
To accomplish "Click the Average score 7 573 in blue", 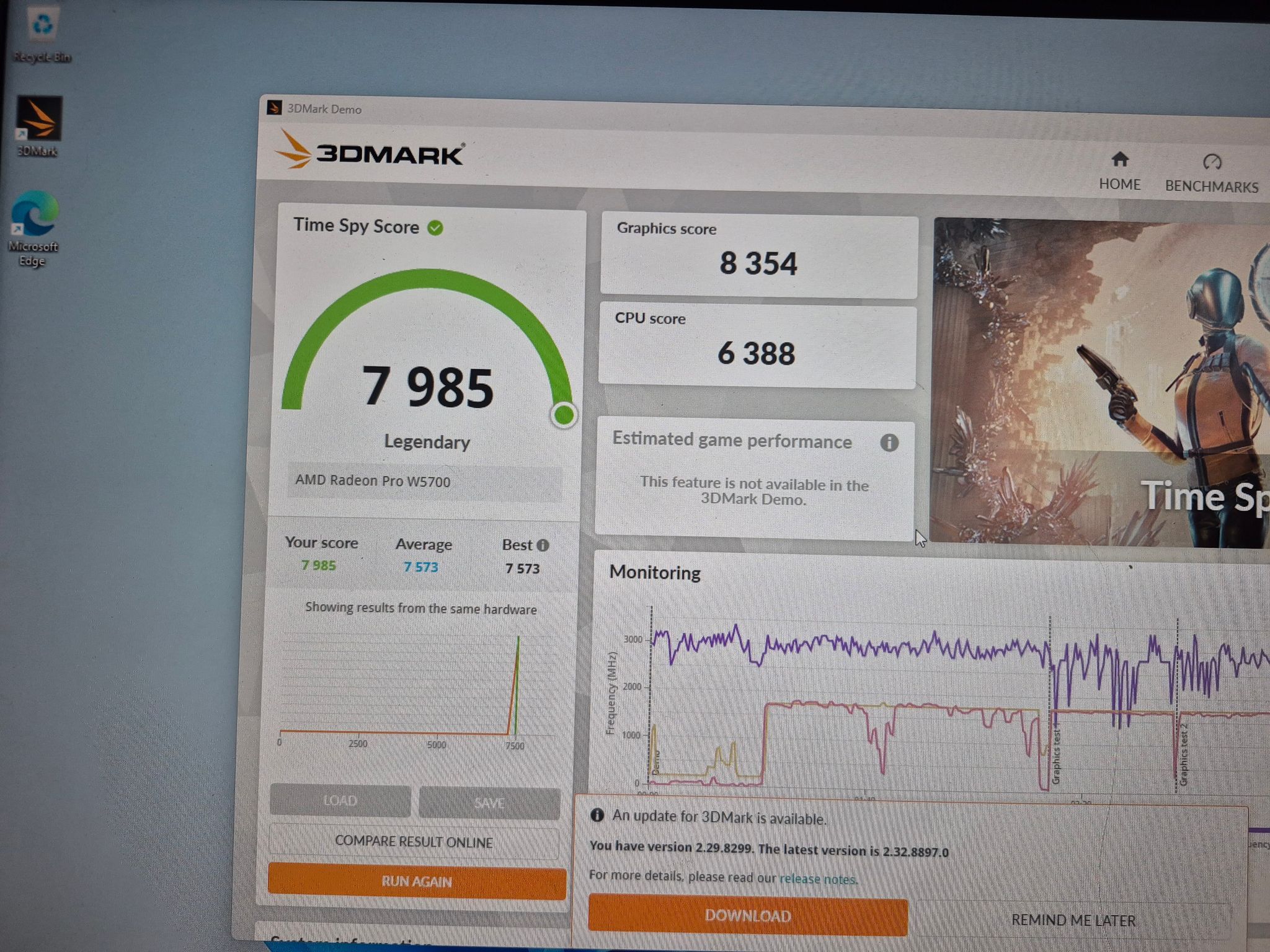I will tap(420, 567).
